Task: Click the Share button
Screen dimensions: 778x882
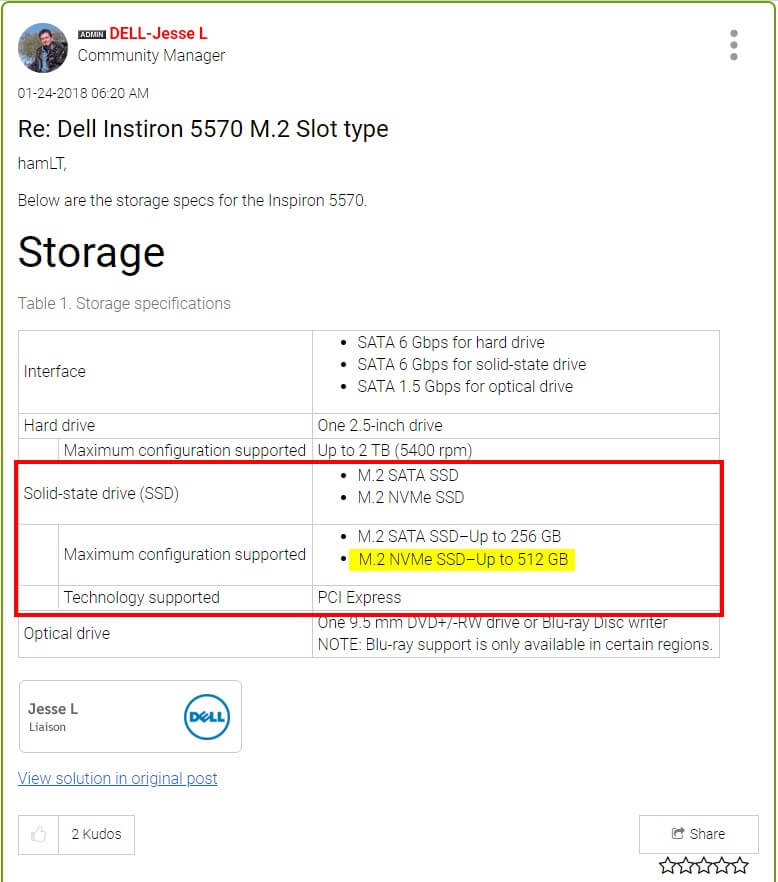Action: click(x=698, y=834)
